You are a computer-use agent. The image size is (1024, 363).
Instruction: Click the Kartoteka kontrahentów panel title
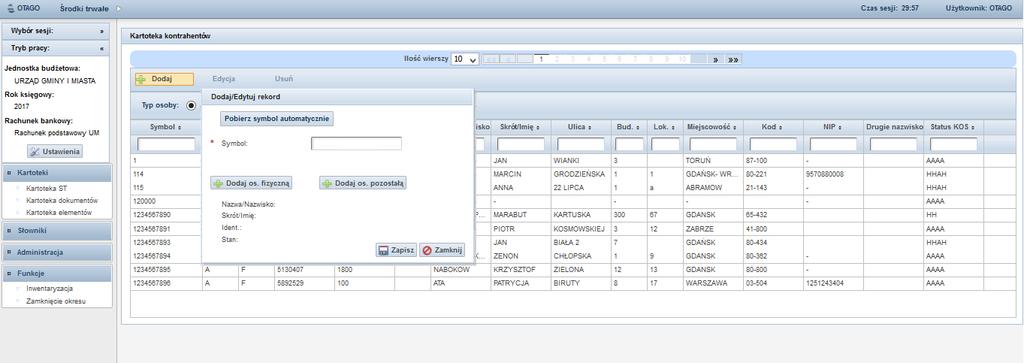point(169,37)
